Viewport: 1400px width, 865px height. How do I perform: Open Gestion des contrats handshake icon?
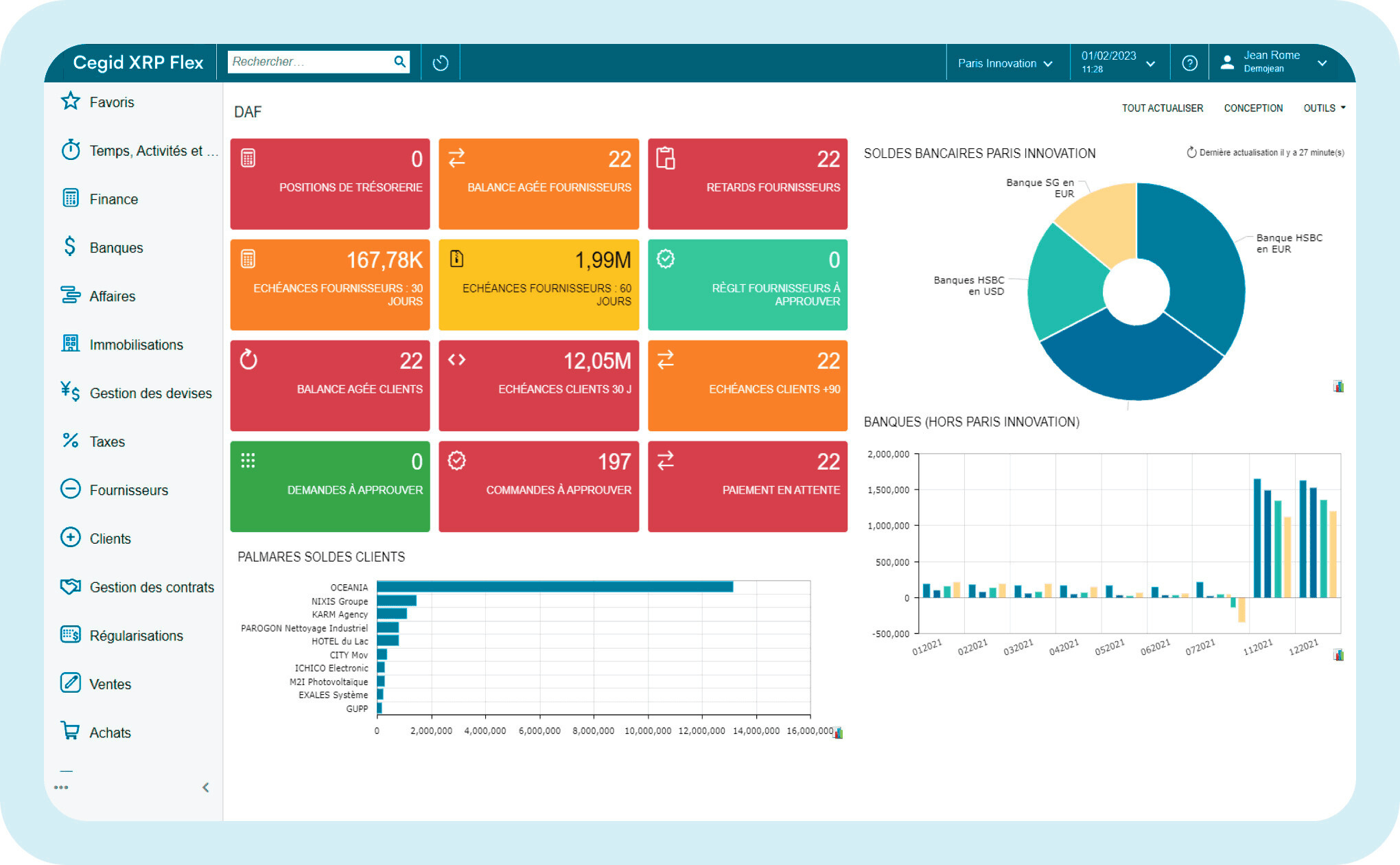(x=70, y=586)
